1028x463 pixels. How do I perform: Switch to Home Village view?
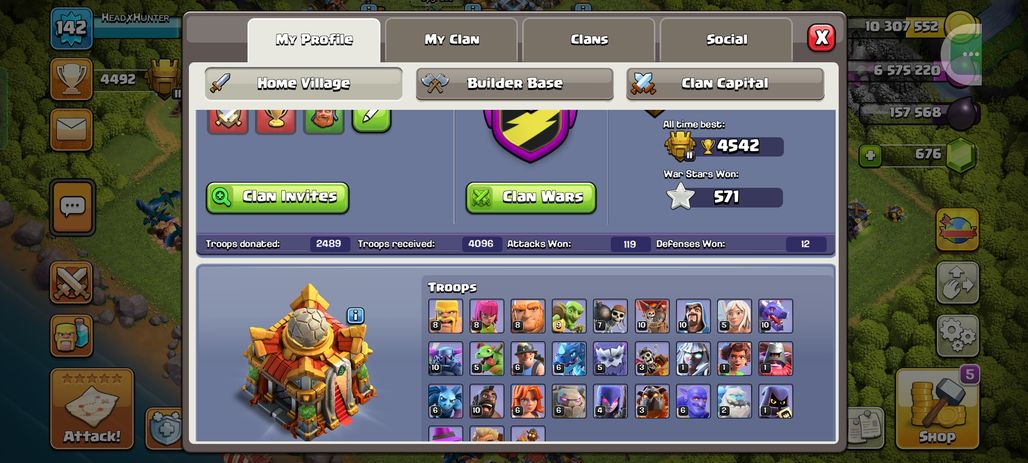point(304,83)
